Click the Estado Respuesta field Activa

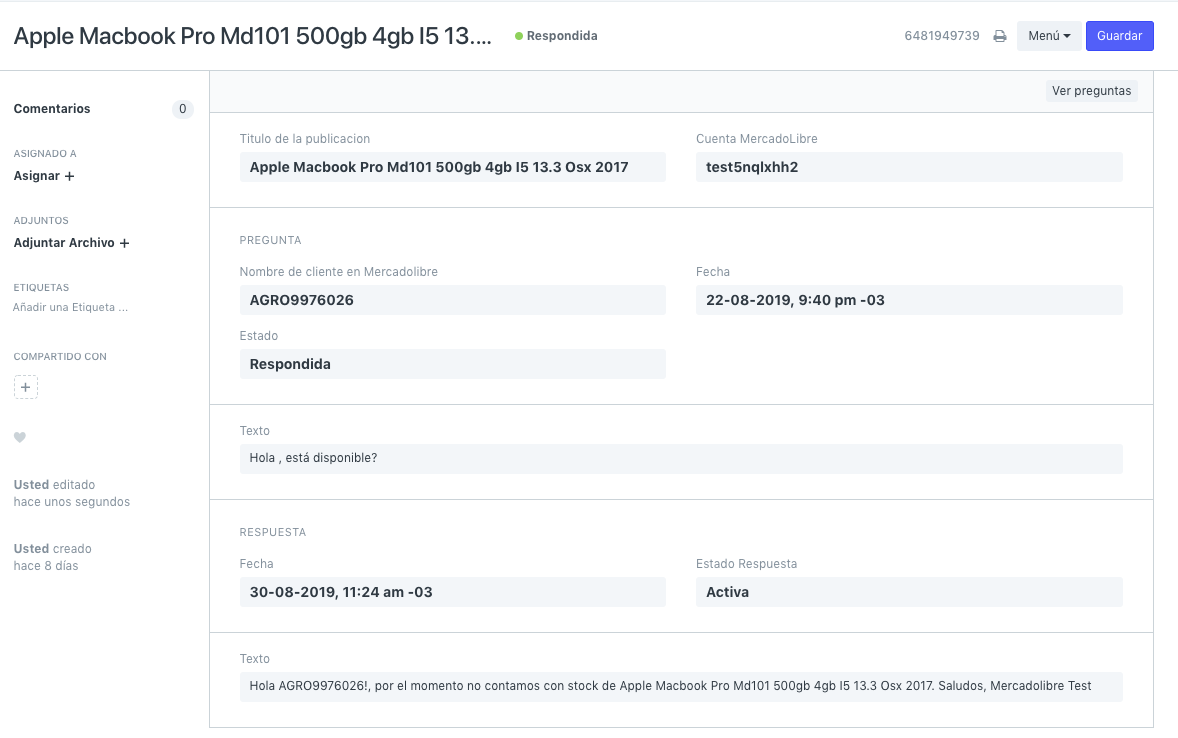[909, 592]
